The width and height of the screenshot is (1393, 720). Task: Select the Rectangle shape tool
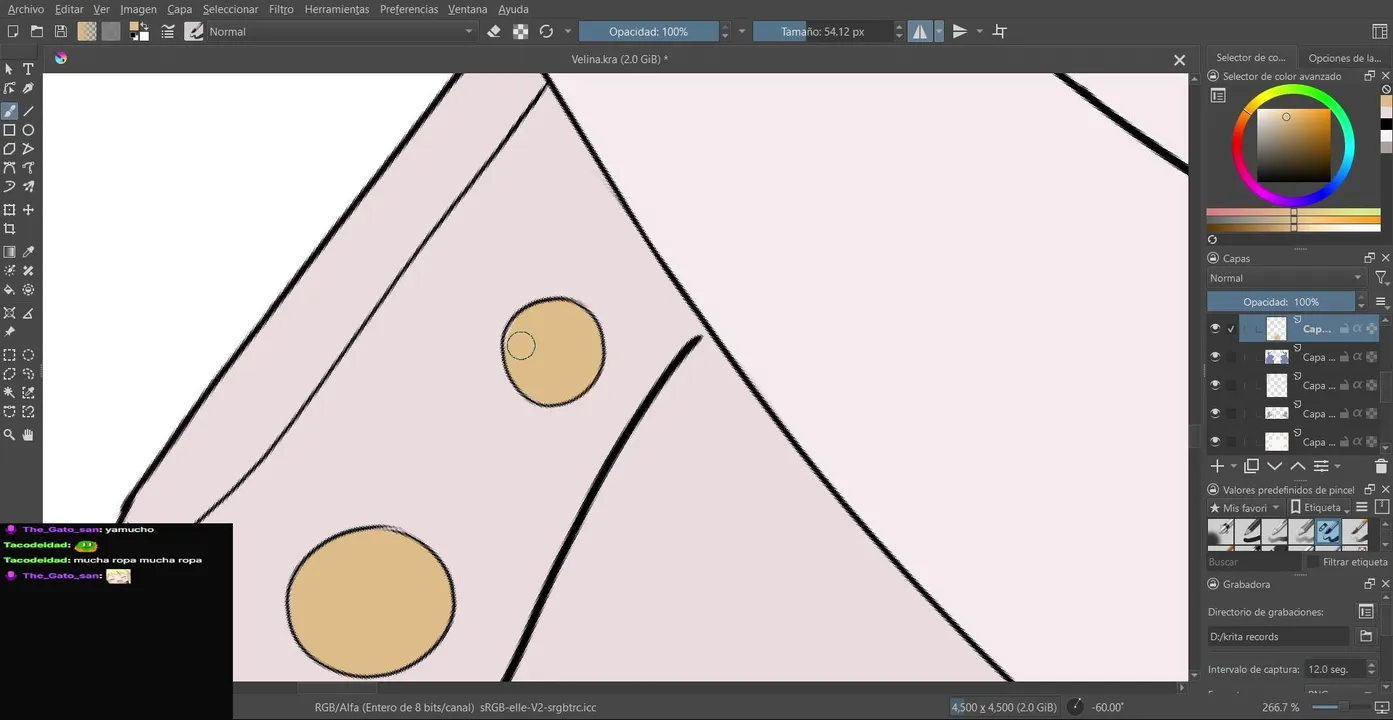coord(9,130)
